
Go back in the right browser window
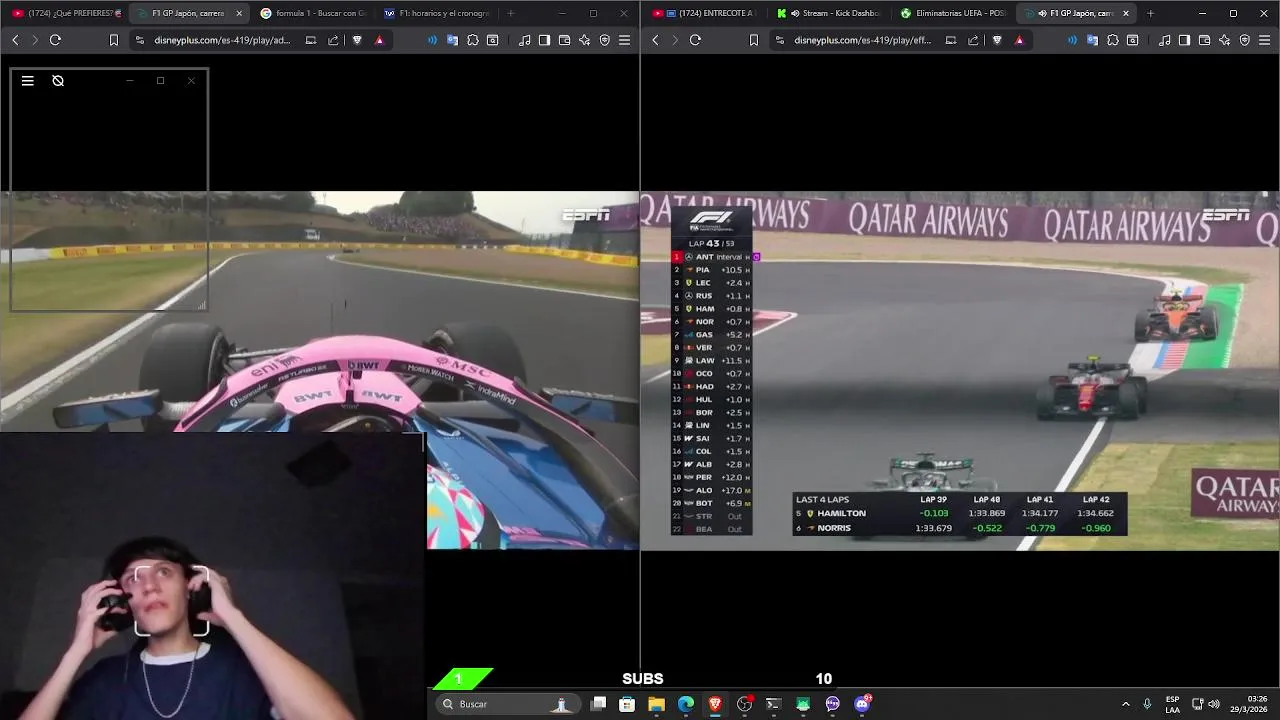pos(655,40)
